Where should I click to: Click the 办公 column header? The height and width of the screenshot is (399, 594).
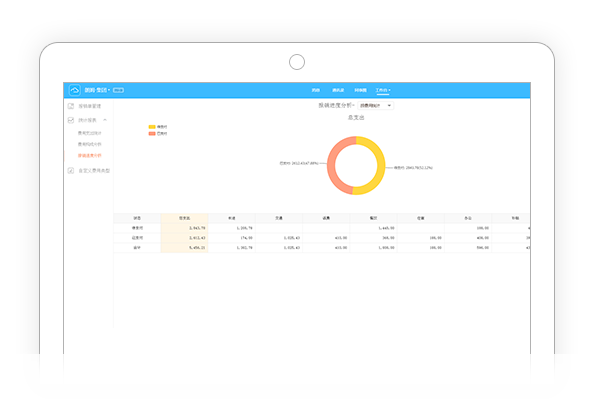468,218
